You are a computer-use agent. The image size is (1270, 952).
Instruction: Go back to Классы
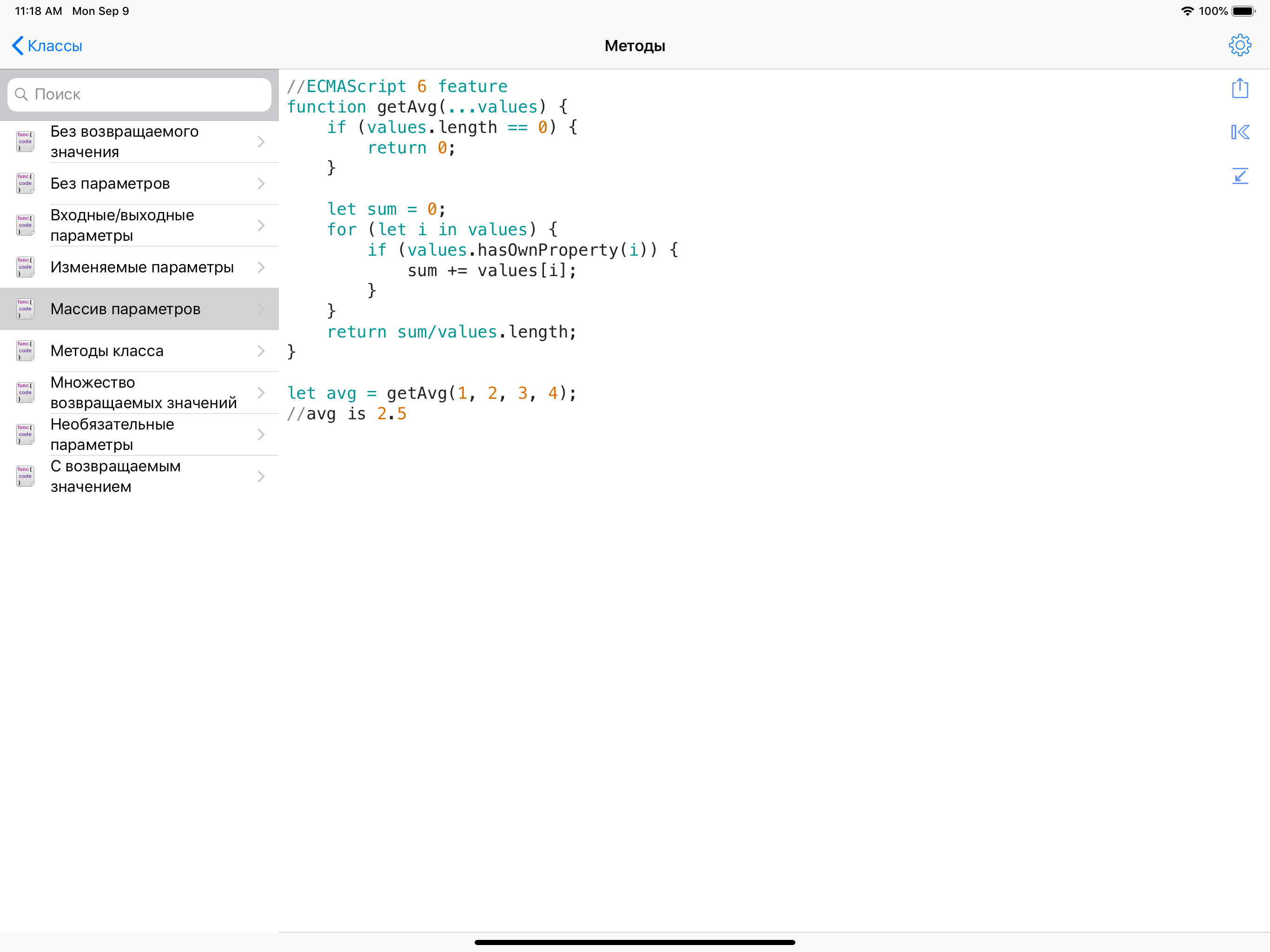[54, 46]
